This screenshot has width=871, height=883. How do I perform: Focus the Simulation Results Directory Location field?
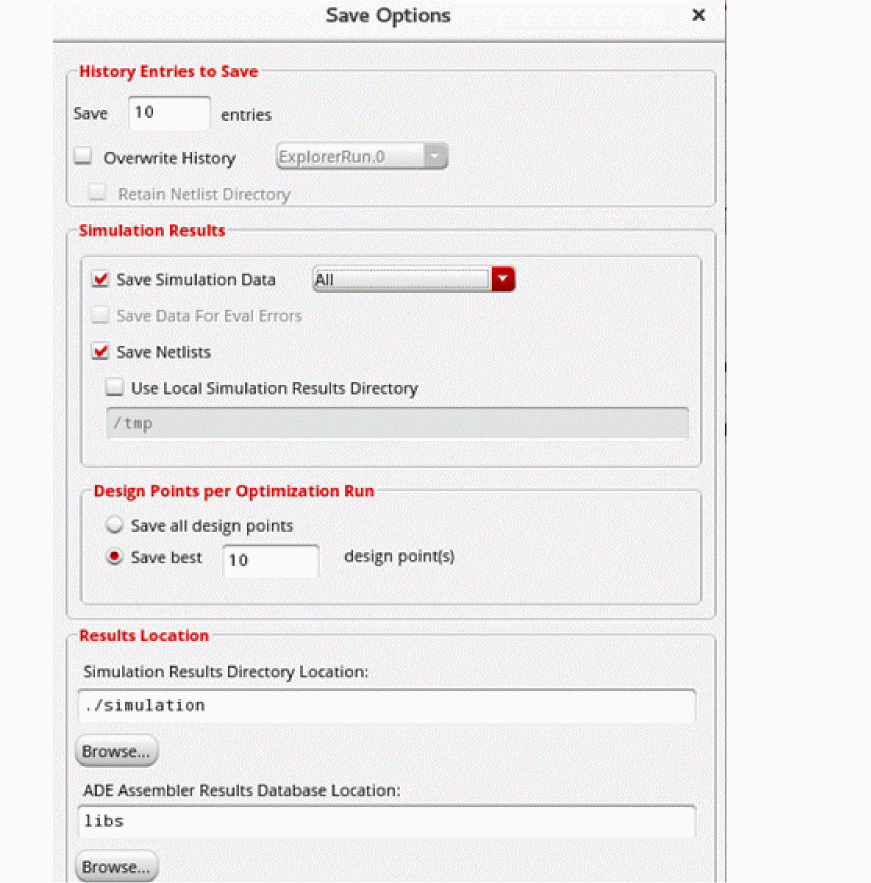tap(386, 705)
